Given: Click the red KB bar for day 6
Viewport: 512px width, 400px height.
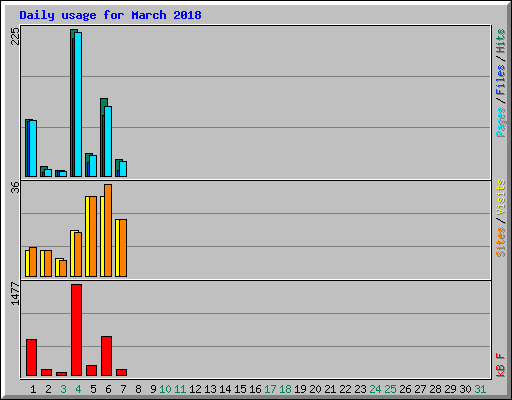Looking at the screenshot, I should coord(107,356).
